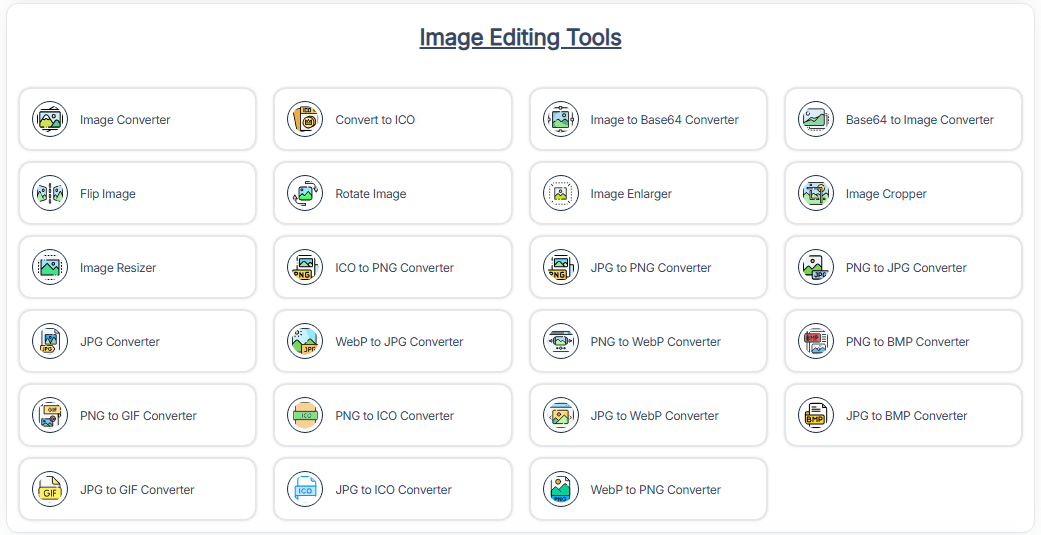Viewport: 1041px width, 535px height.
Task: Go to the PNG to WebP Converter label
Action: (x=655, y=342)
